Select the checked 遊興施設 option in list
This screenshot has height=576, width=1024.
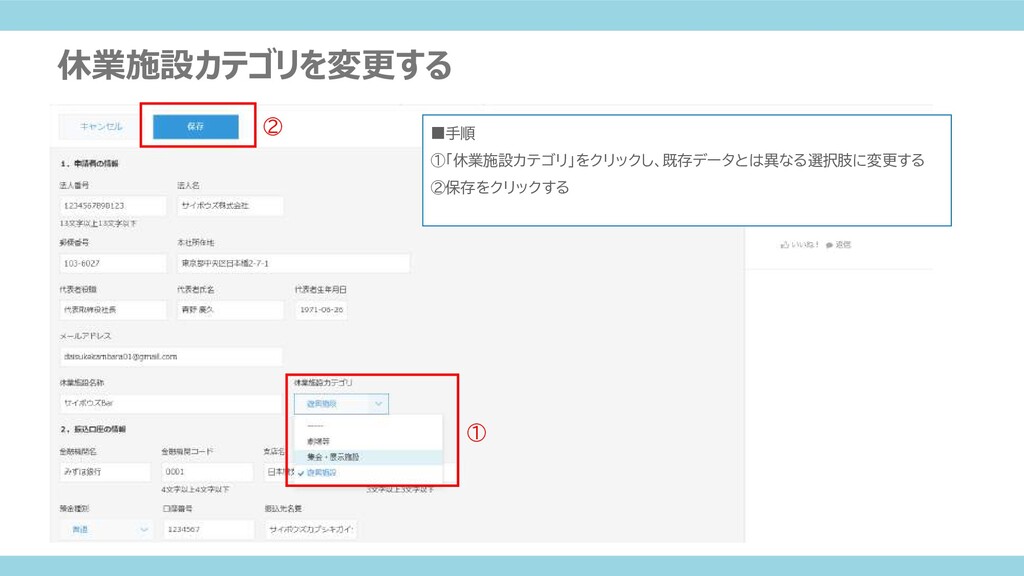(368, 472)
